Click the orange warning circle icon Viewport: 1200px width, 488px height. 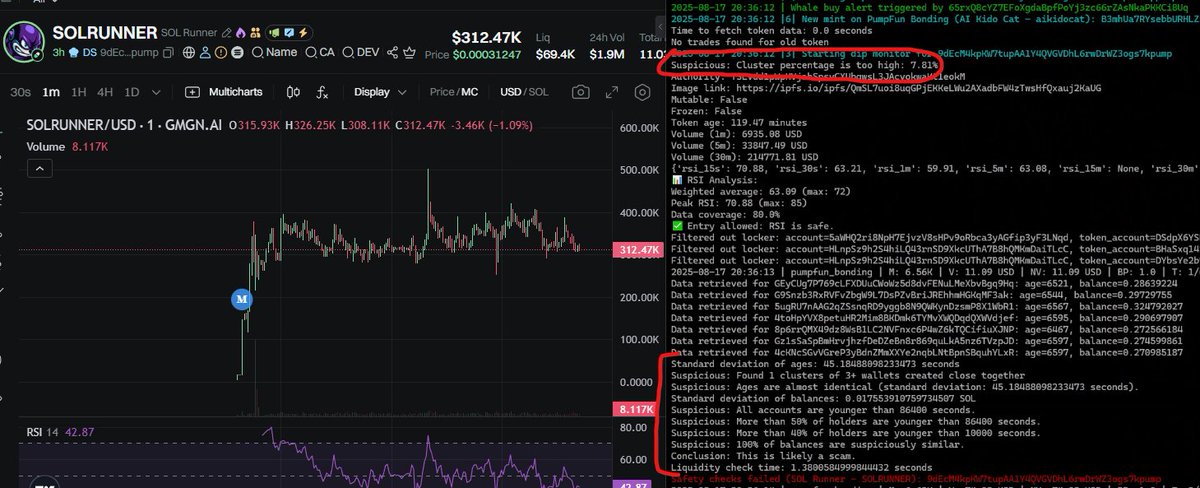221,53
